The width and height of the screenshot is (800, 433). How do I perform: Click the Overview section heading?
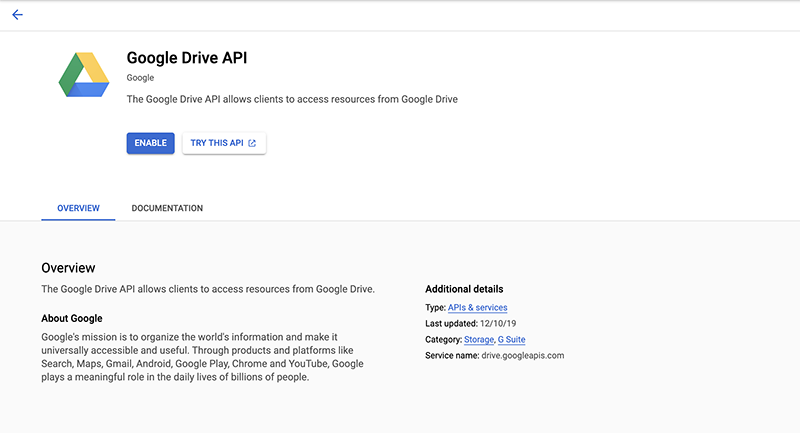tap(68, 268)
